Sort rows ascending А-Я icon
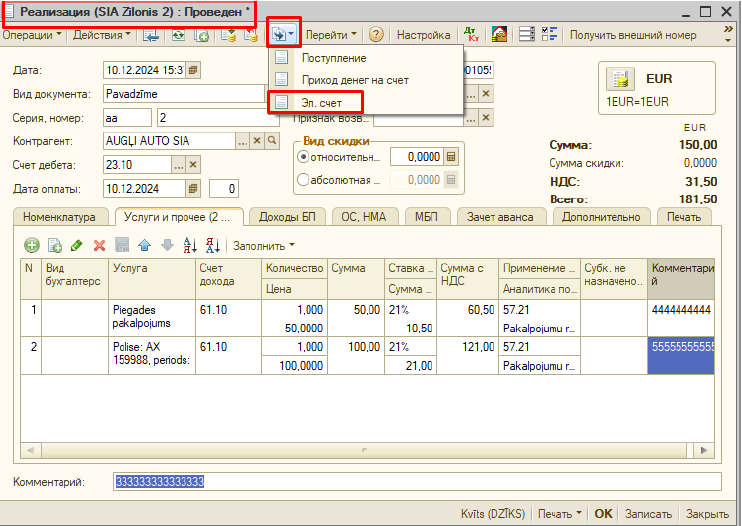The image size is (742, 526). [x=190, y=245]
